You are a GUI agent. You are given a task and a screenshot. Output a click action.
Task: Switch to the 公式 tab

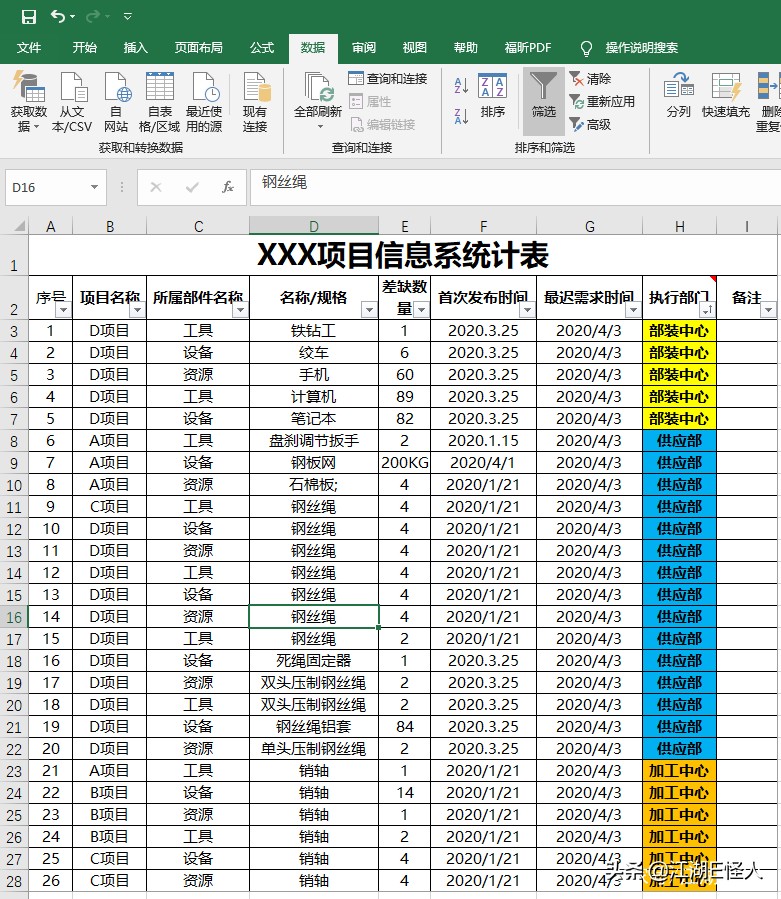(x=261, y=48)
